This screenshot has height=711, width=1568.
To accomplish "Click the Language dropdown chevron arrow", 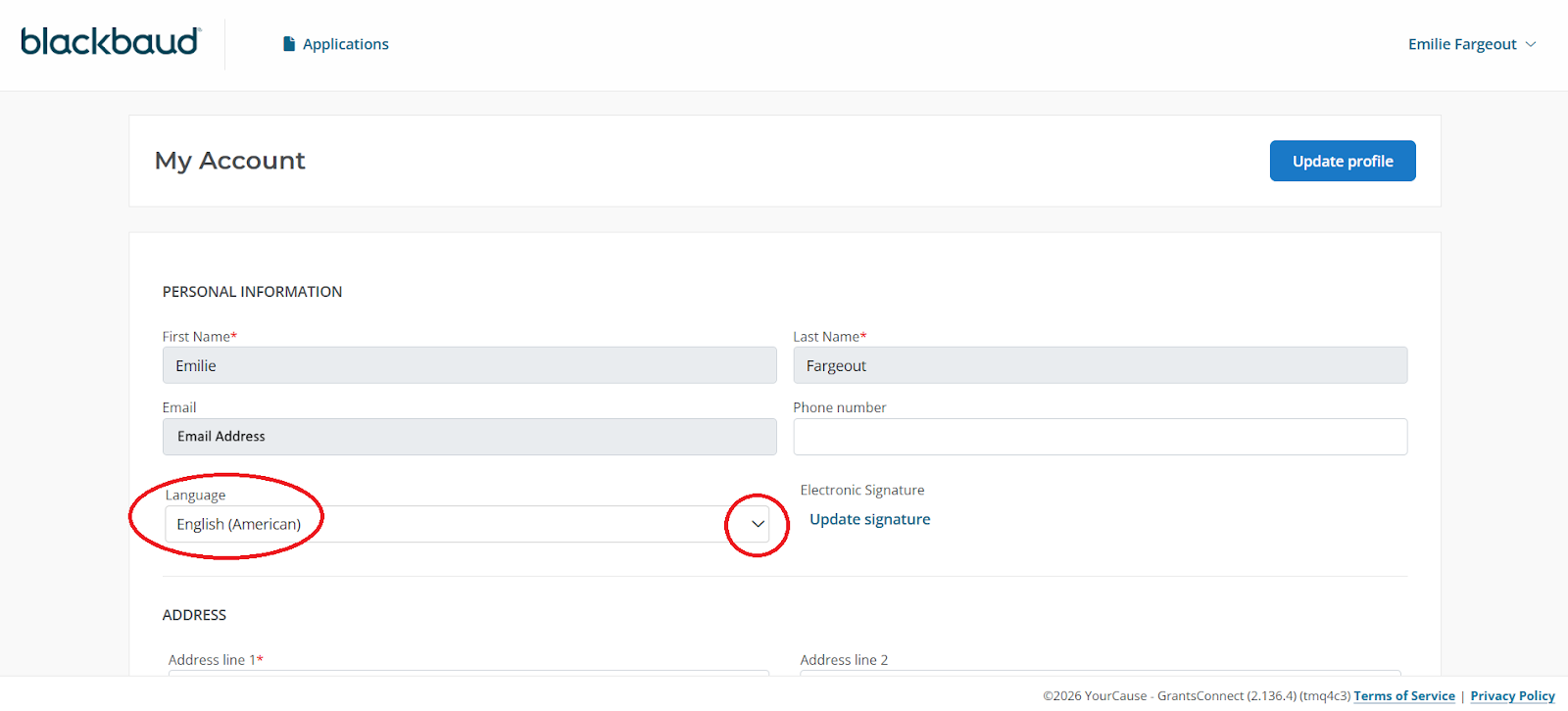I will pyautogui.click(x=758, y=524).
